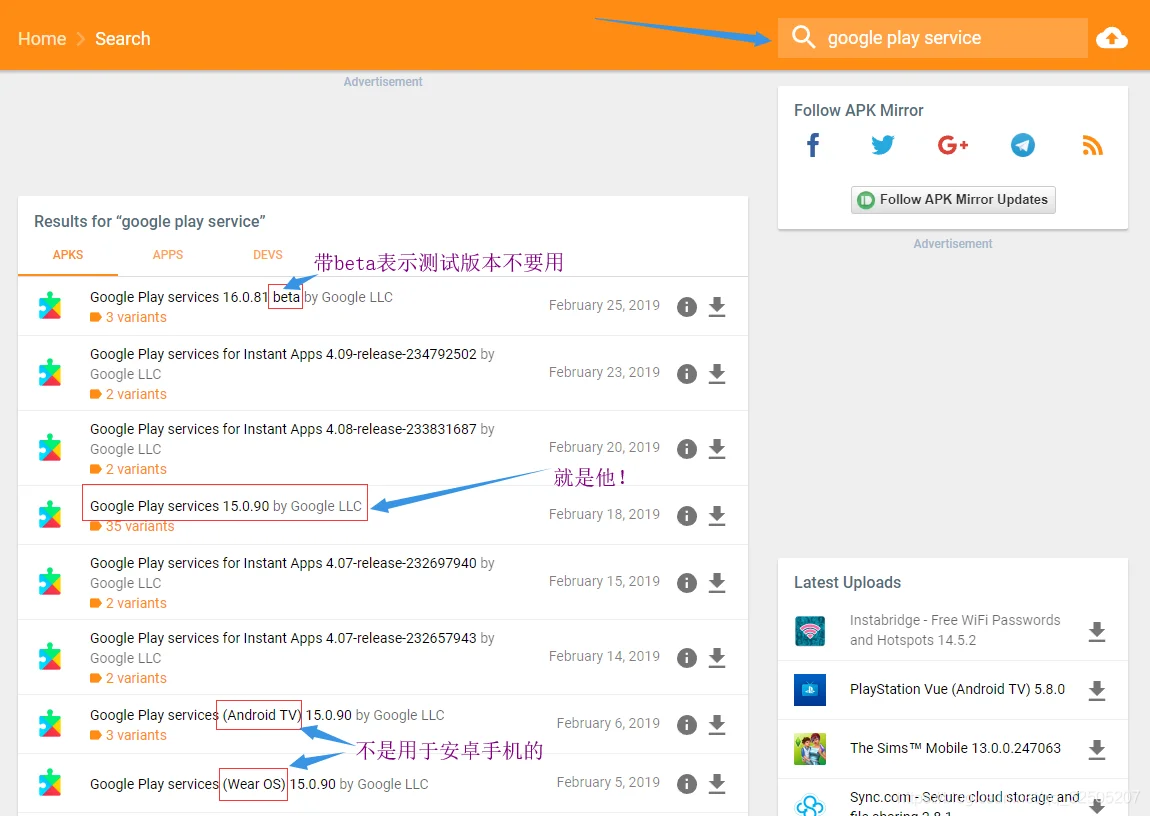The height and width of the screenshot is (816, 1150).
Task: Go to Home breadcrumb
Action: pos(42,39)
